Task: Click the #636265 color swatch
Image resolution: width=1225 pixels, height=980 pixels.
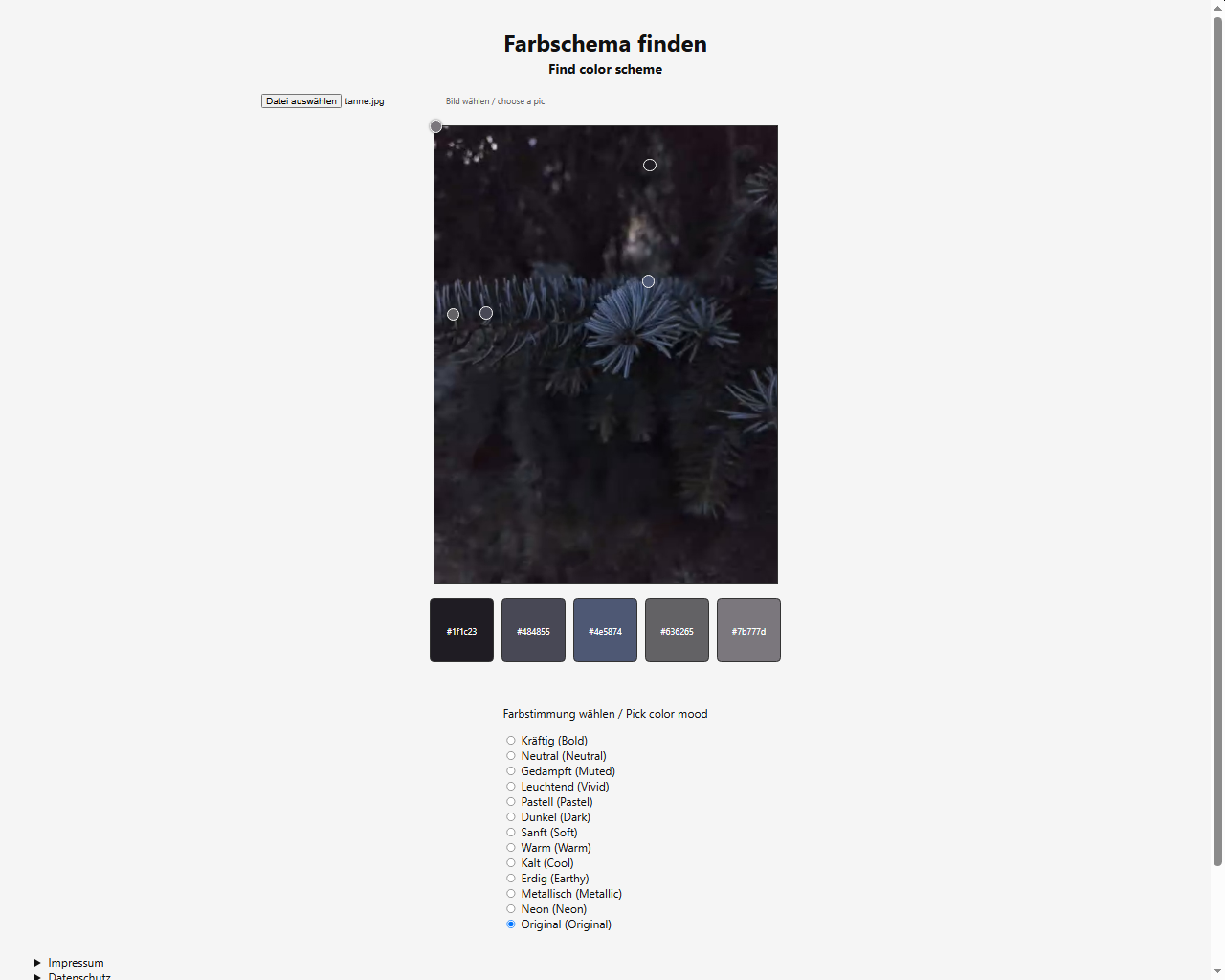Action: click(677, 631)
